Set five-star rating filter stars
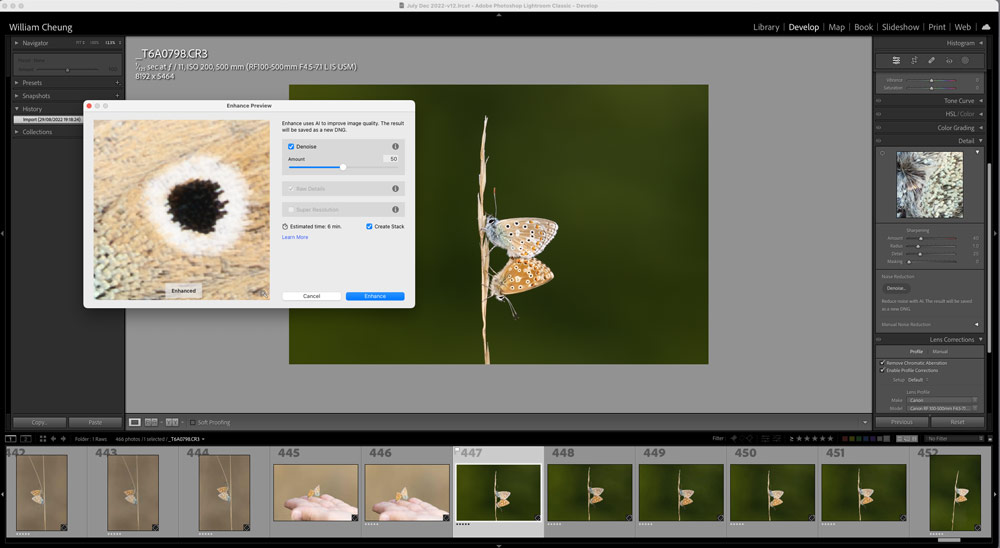 pyautogui.click(x=815, y=439)
